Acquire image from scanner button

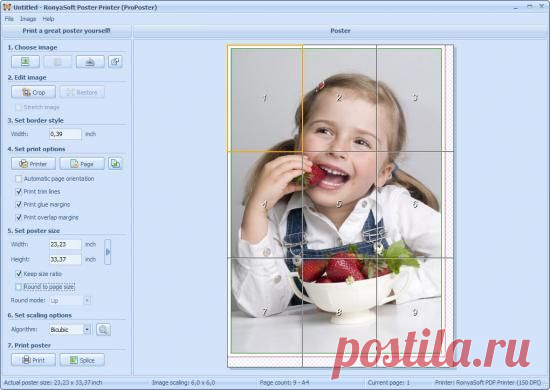(90, 62)
